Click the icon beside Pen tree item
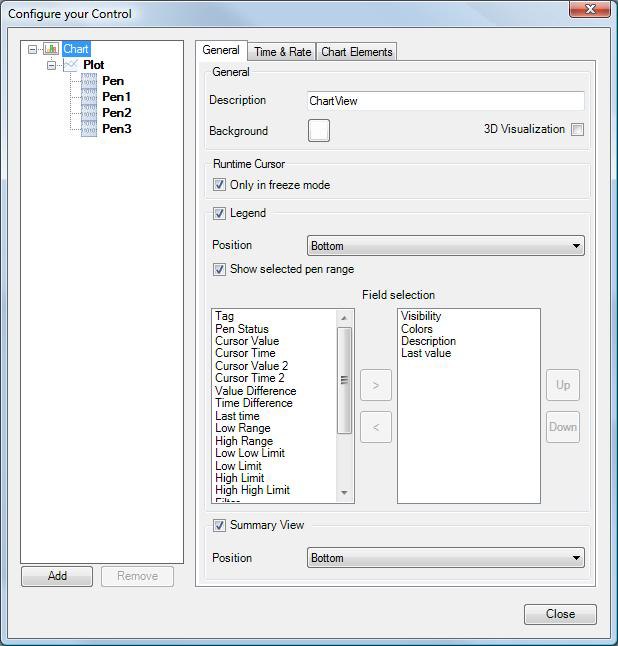Image resolution: width=618 pixels, height=646 pixels. pyautogui.click(x=89, y=81)
